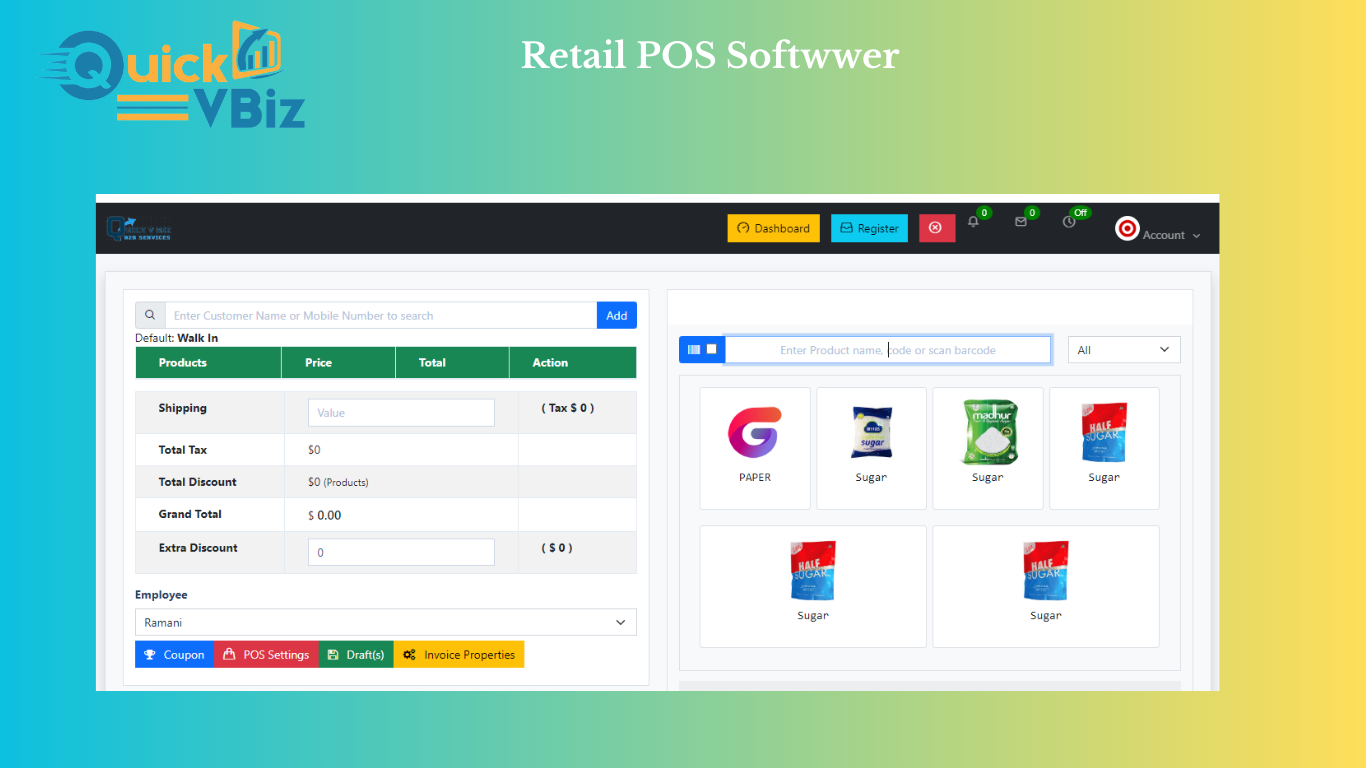This screenshot has width=1366, height=768.
Task: Open the messages envelope icon
Action: [x=1021, y=222]
